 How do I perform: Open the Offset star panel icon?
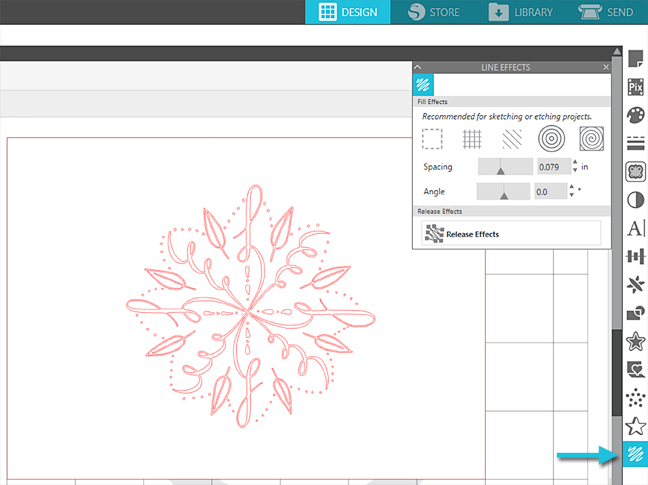(636, 341)
